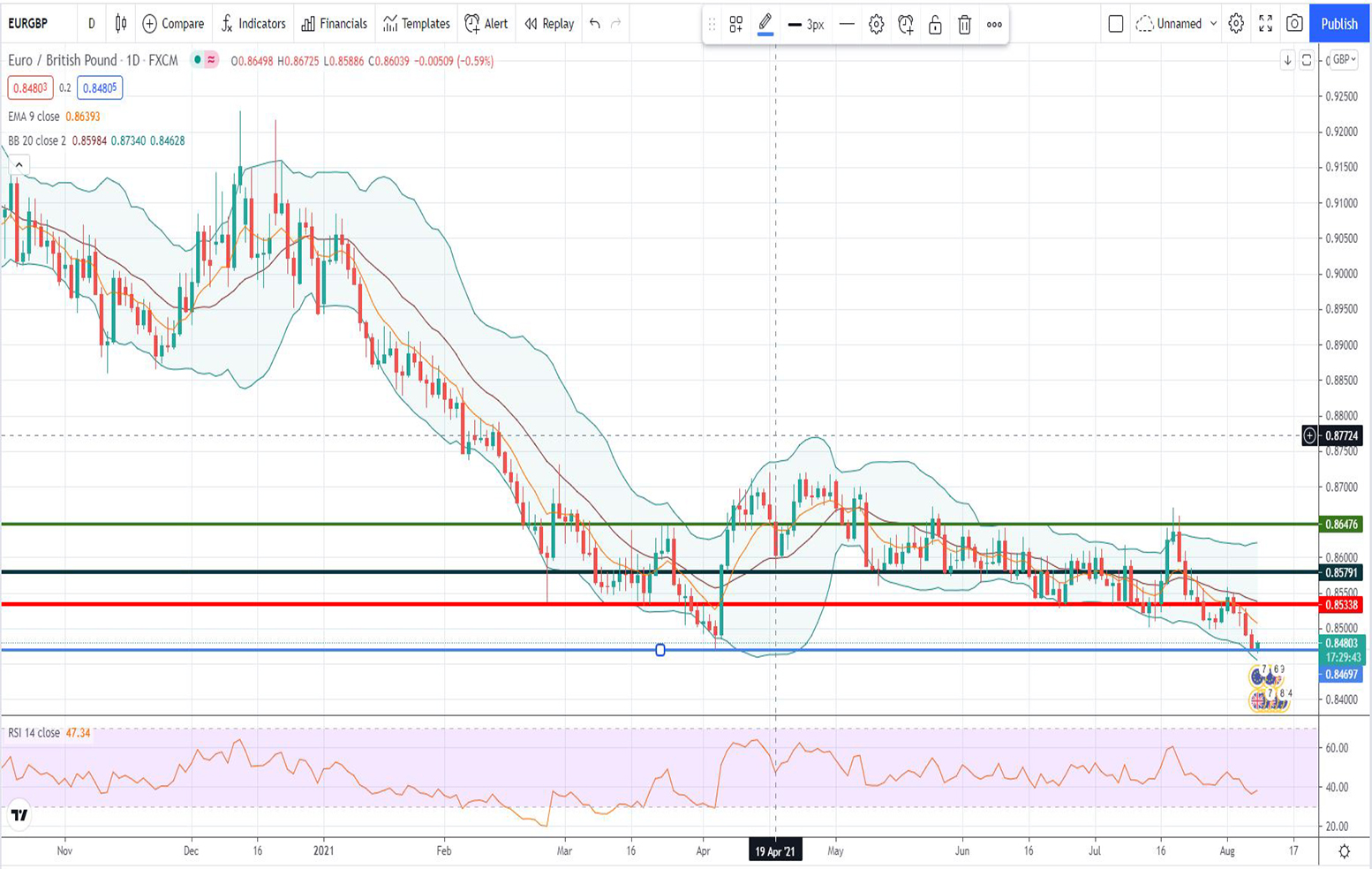1372x869 pixels.
Task: Open drawing settings gear in floating toolbar
Action: point(876,25)
